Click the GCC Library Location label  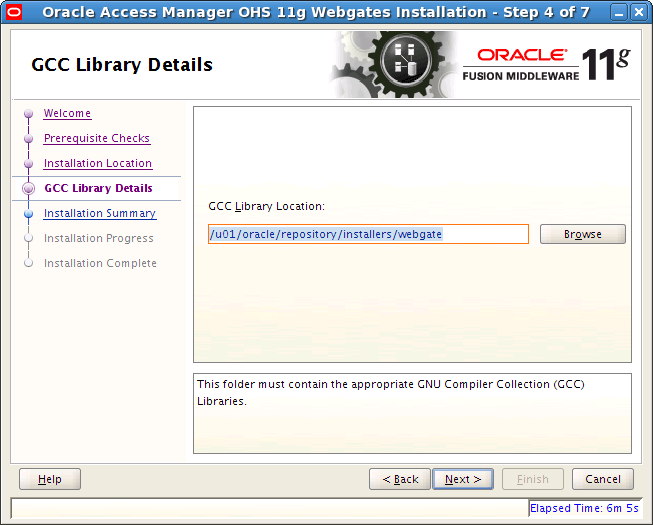(x=266, y=206)
